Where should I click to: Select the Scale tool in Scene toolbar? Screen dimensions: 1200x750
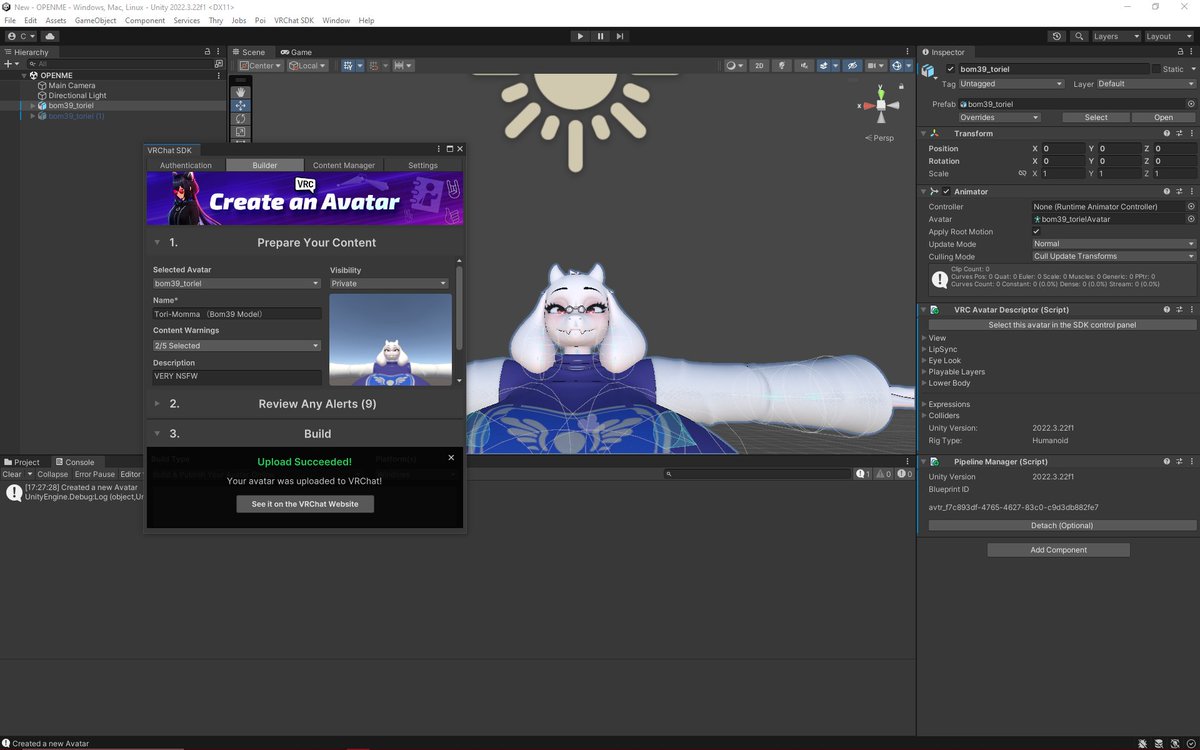(240, 131)
